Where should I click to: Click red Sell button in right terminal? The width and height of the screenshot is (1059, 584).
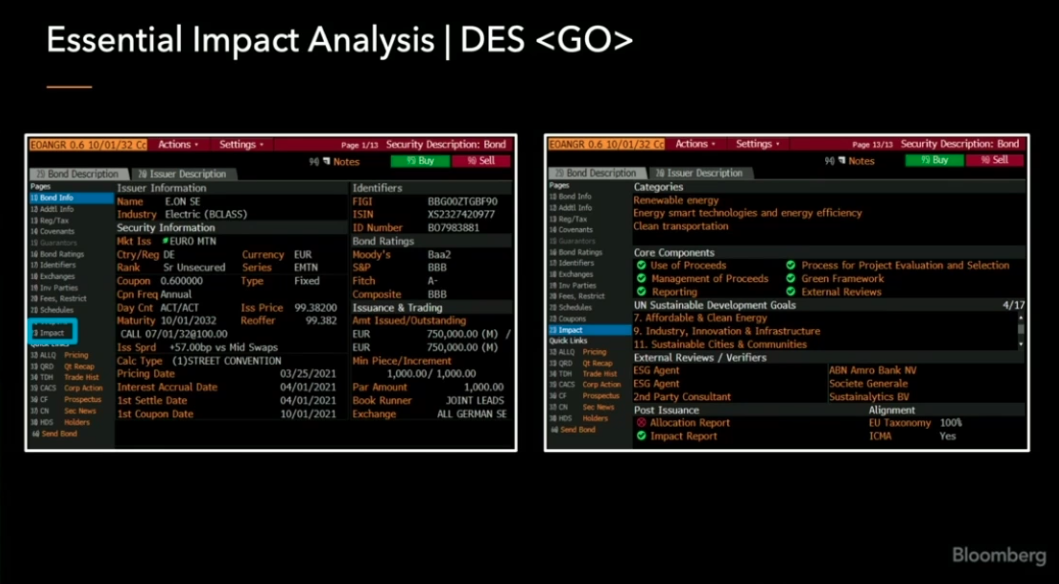pos(996,161)
